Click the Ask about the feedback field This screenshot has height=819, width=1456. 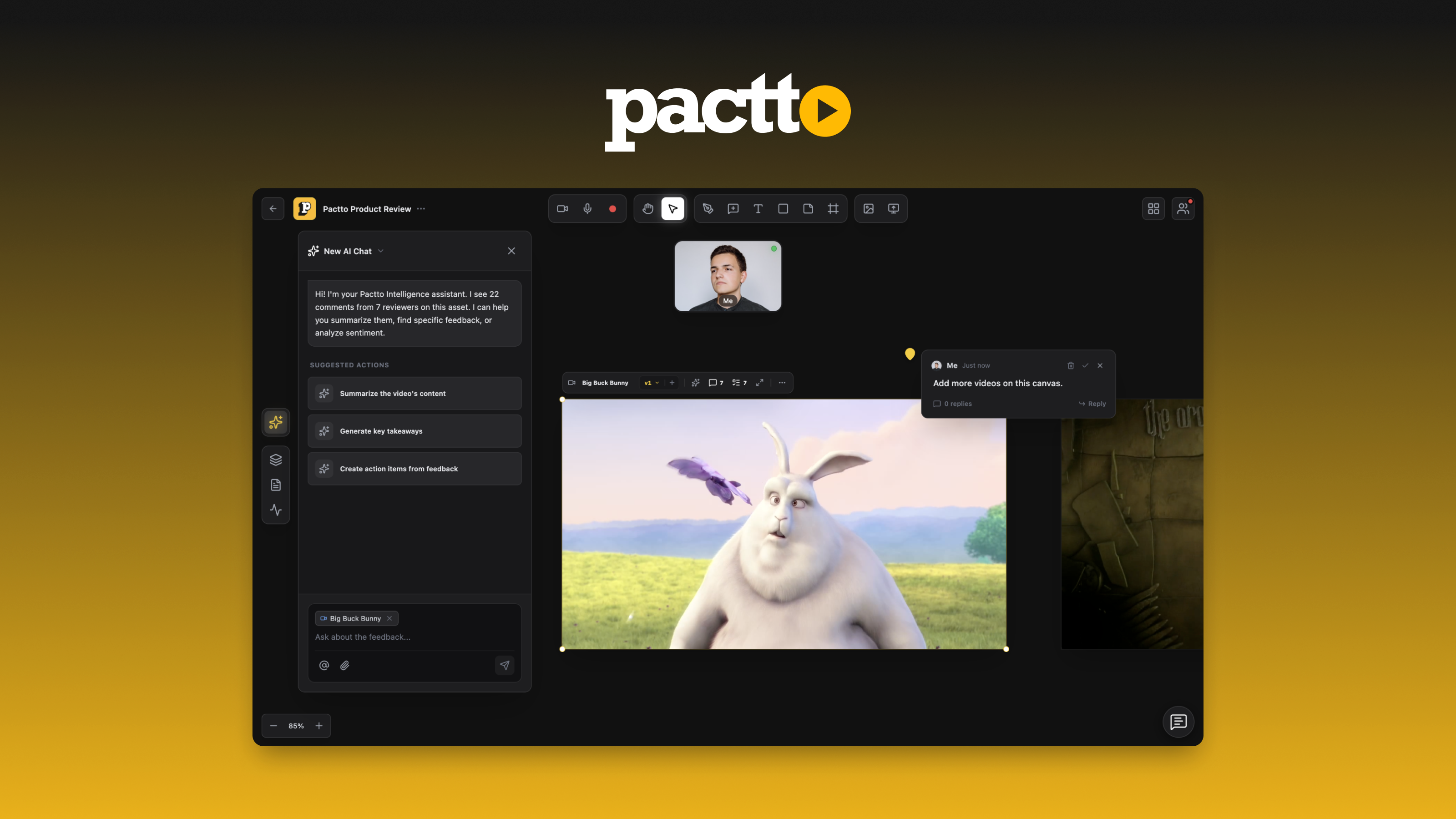click(414, 637)
